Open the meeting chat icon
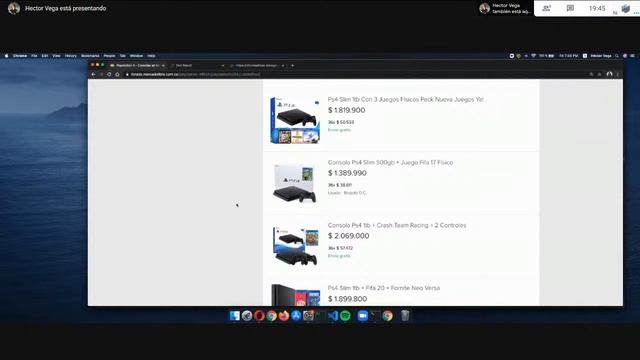 point(570,8)
